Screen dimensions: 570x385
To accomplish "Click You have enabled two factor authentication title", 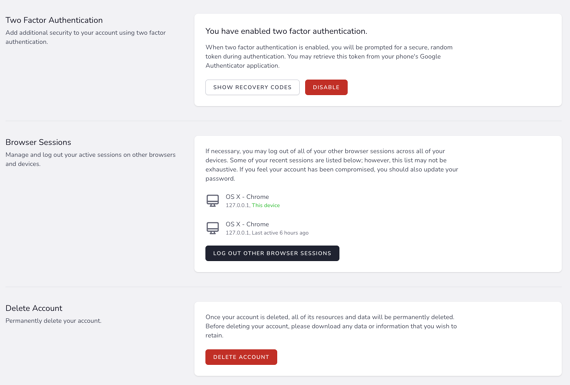I will click(286, 31).
